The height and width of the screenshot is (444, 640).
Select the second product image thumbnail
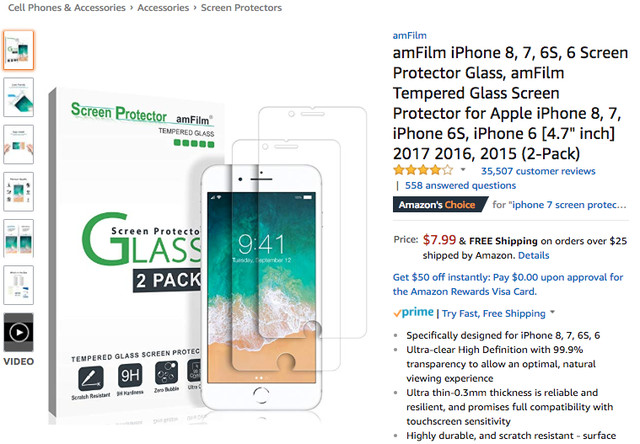pos(18,97)
